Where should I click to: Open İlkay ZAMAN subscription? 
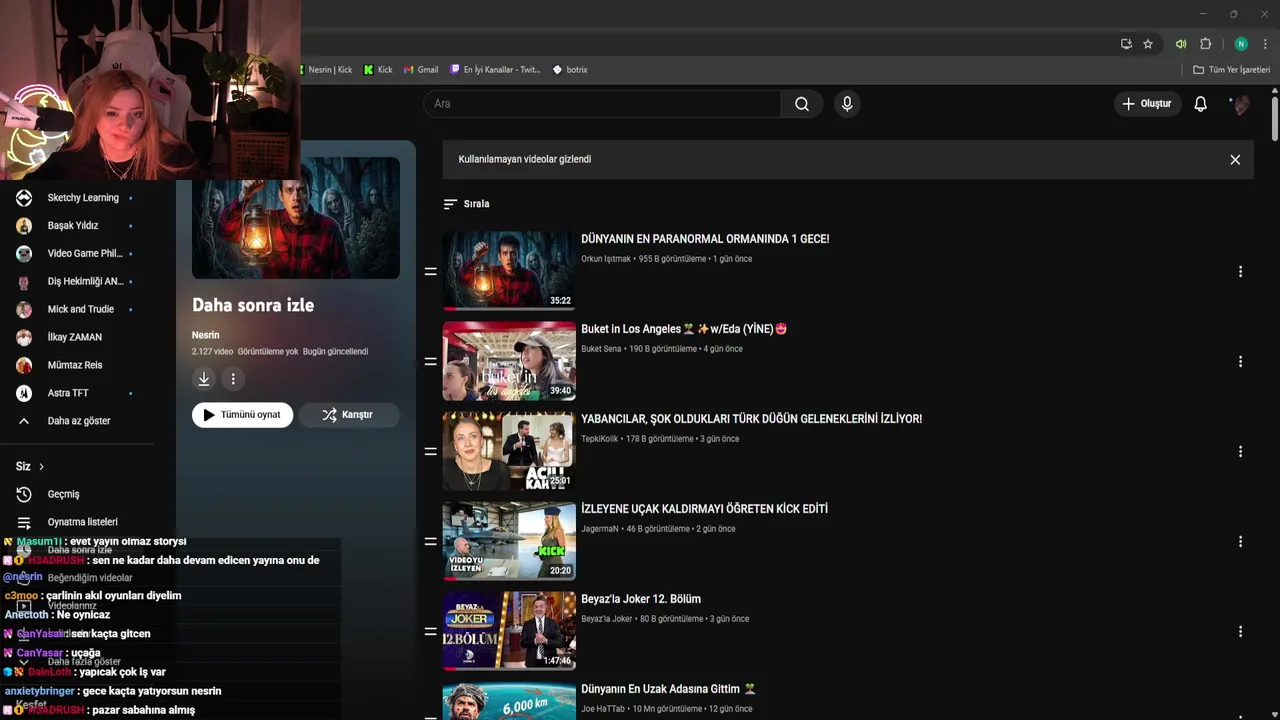pos(76,338)
